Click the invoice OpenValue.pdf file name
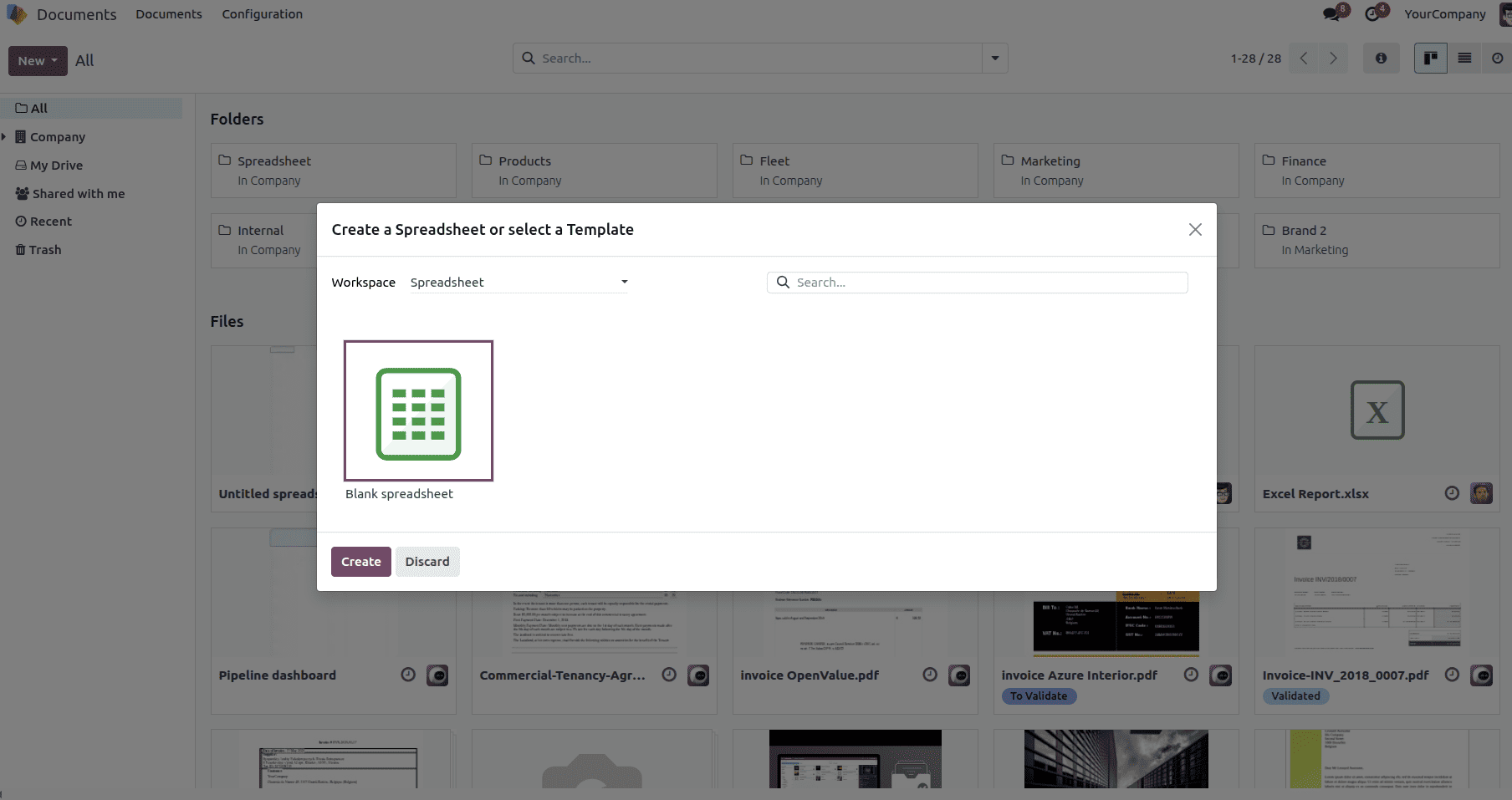This screenshot has width=1512, height=800. 810,675
